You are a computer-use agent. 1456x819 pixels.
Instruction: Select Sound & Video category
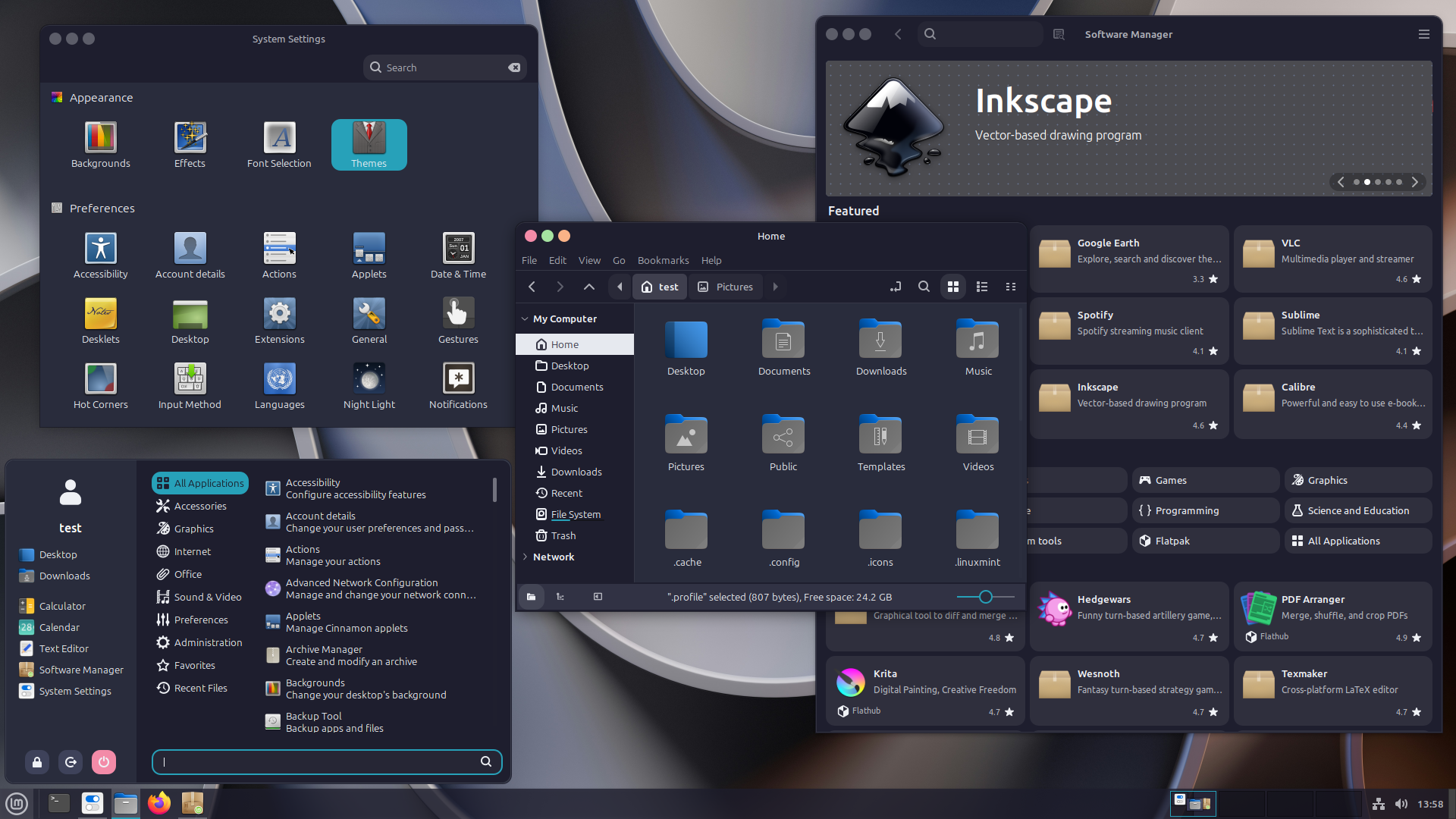[x=199, y=597]
